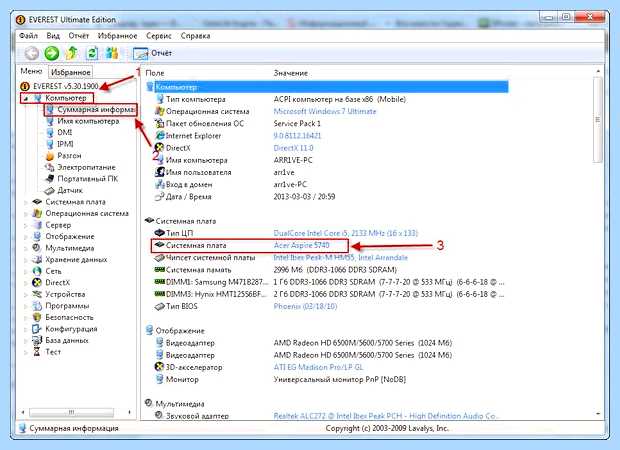Click the Отображение tree icon
The width and height of the screenshot is (620, 450).
(x=37, y=236)
